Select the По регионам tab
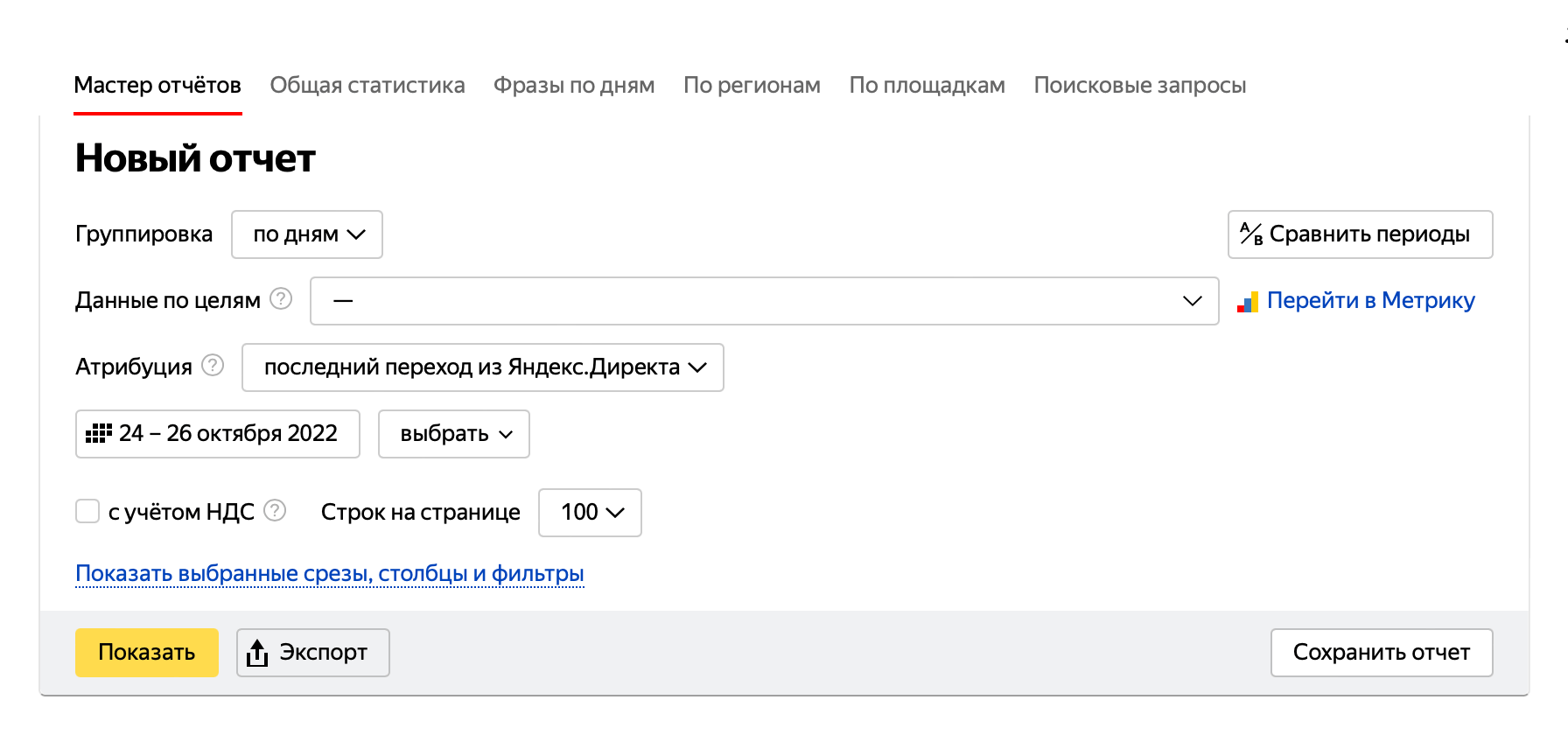This screenshot has height=735, width=1568. click(751, 85)
